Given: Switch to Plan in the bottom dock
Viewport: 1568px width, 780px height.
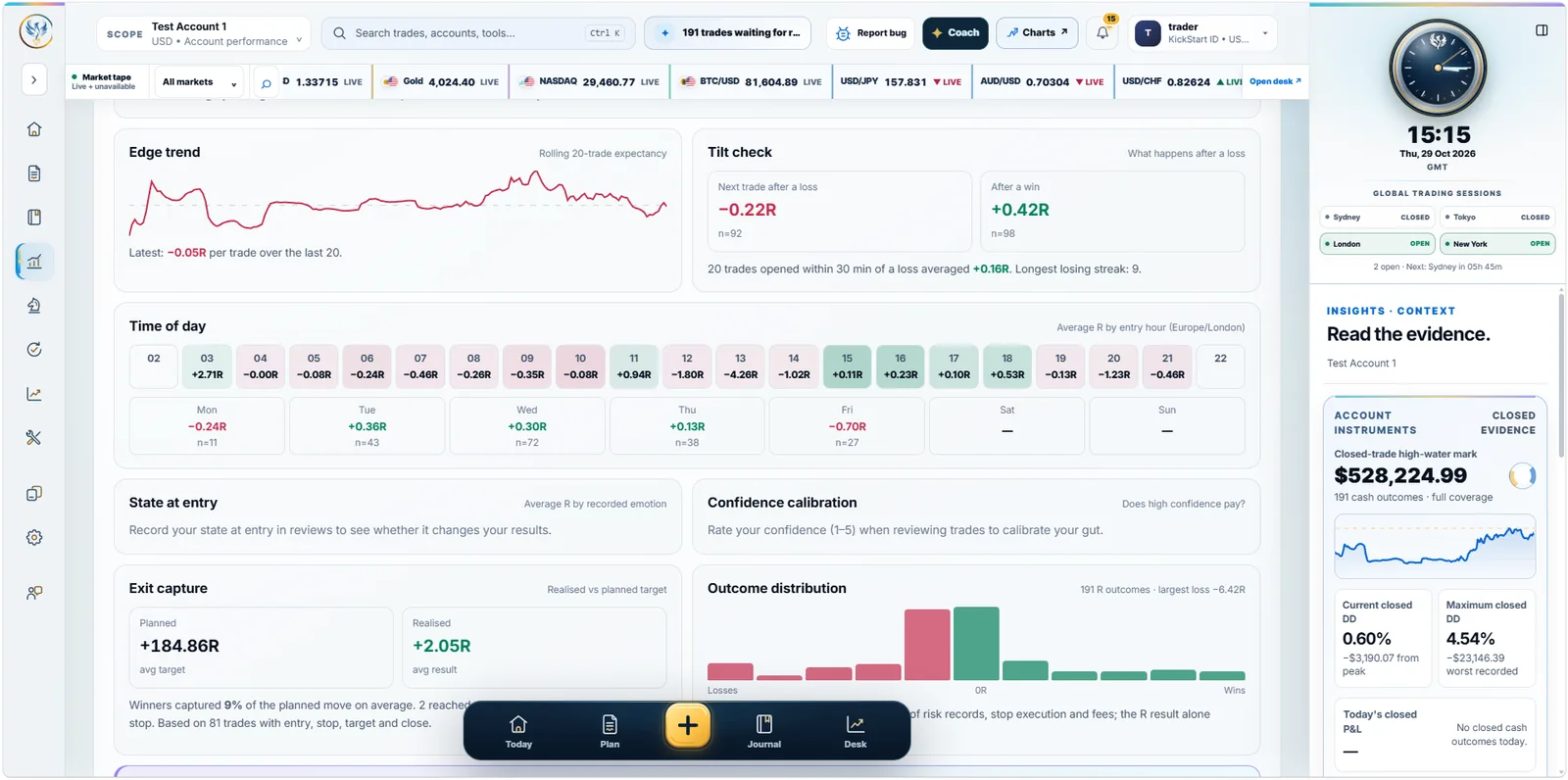Looking at the screenshot, I should (610, 731).
